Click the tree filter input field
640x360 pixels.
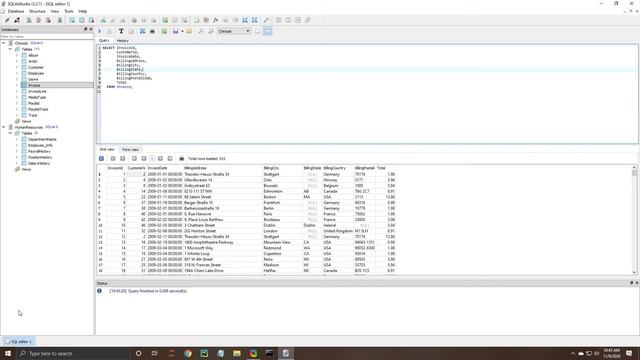tap(47, 36)
